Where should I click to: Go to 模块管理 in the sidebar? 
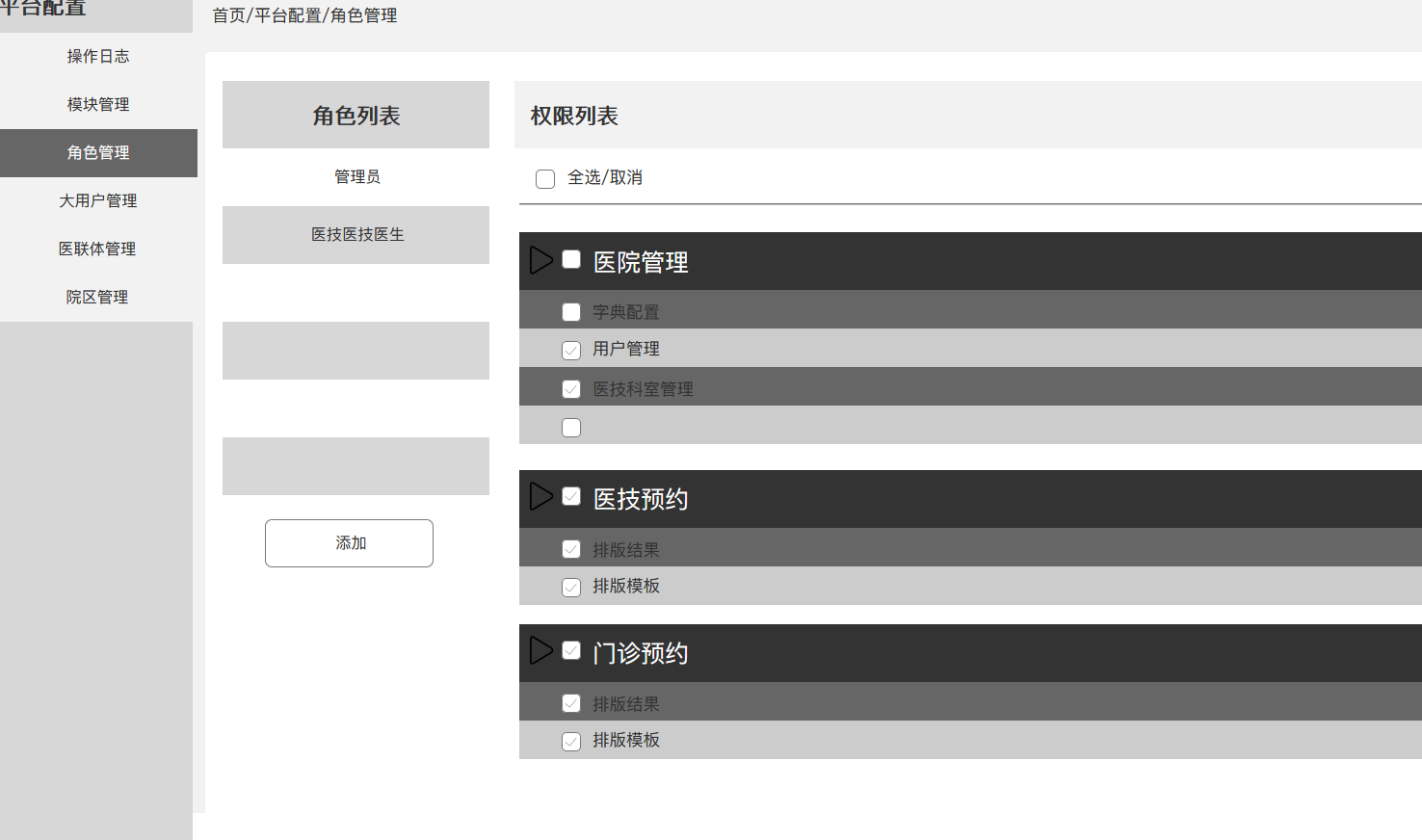click(x=96, y=105)
